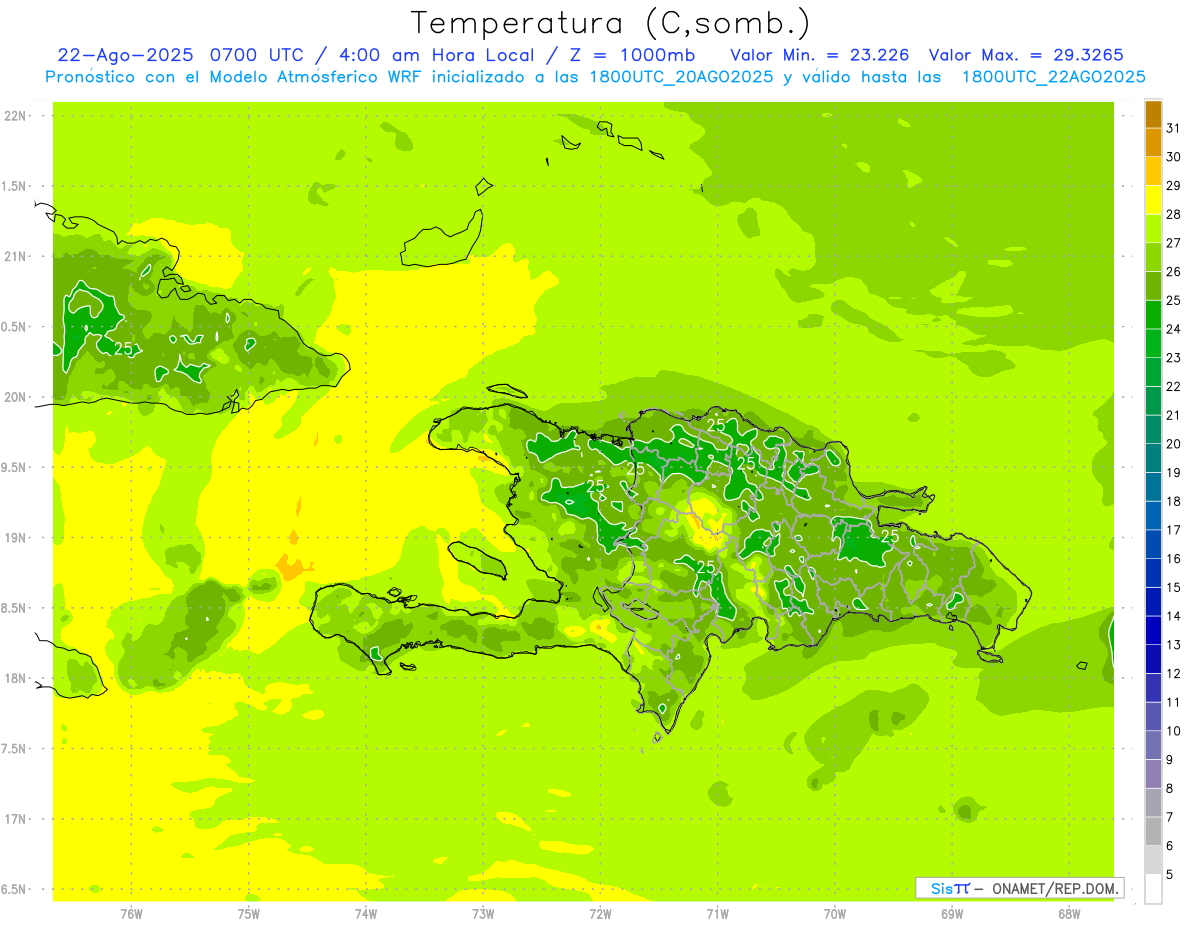Viewport: 1200px width, 927px height.
Task: Click the legend value 27
Action: (x=1174, y=243)
